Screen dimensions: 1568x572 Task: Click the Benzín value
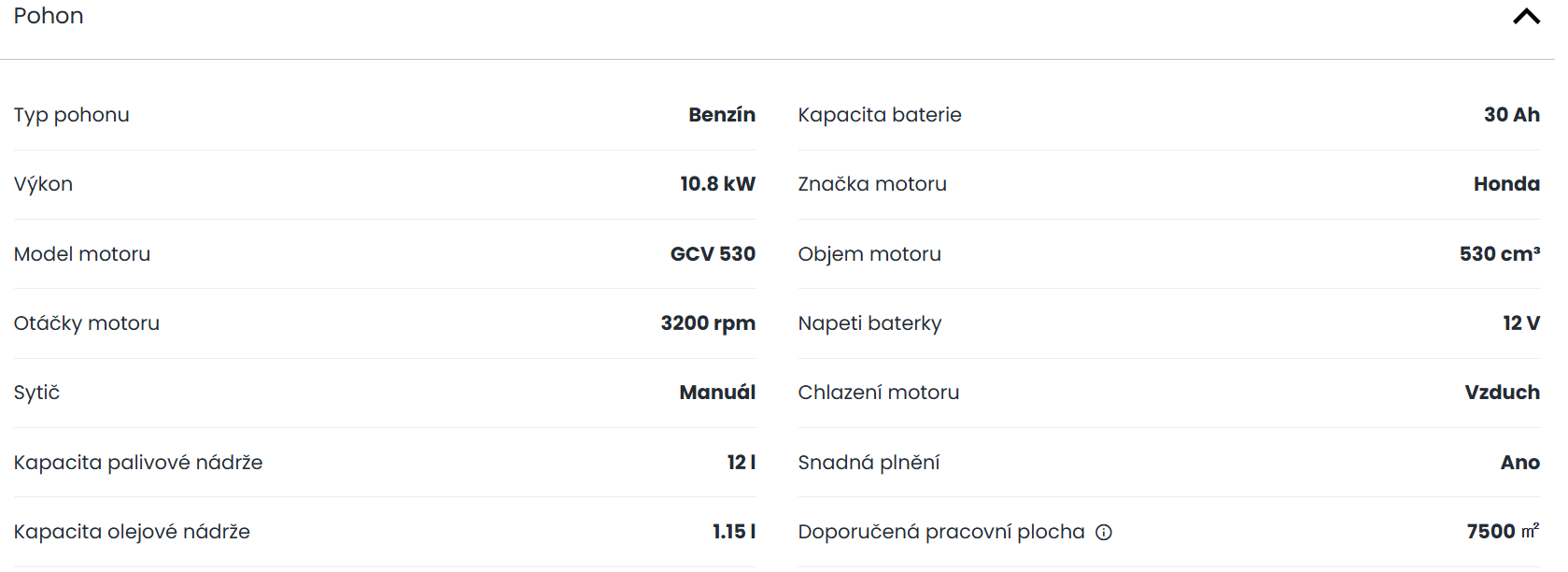pyautogui.click(x=722, y=115)
